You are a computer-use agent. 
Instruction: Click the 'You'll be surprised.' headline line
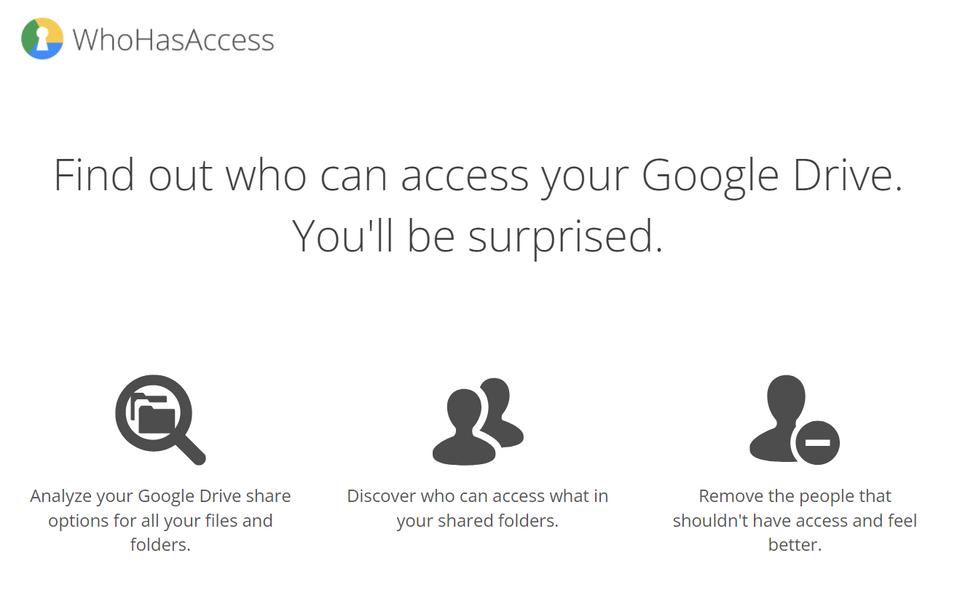(478, 236)
